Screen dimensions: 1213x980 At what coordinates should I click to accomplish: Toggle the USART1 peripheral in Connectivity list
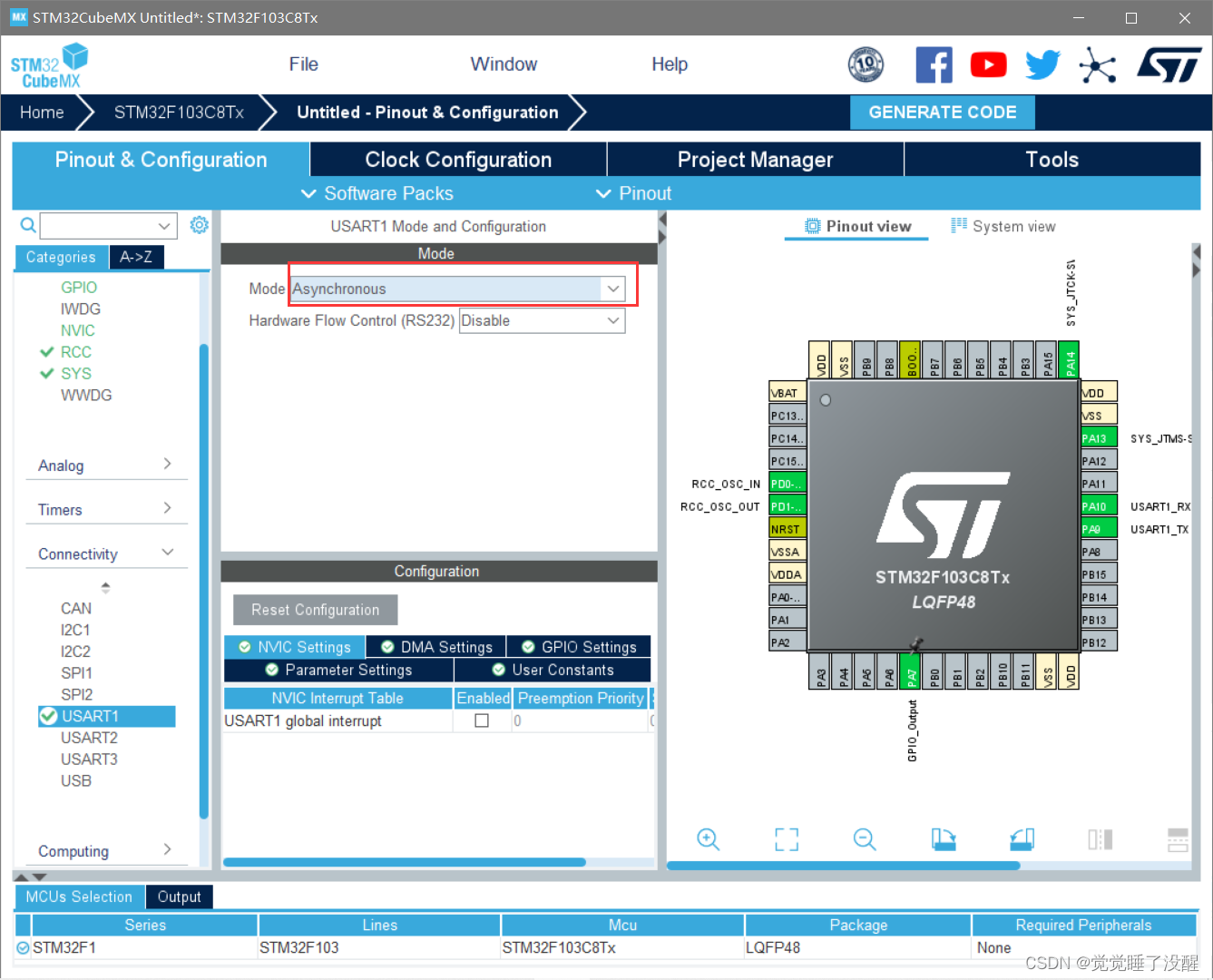(90, 716)
